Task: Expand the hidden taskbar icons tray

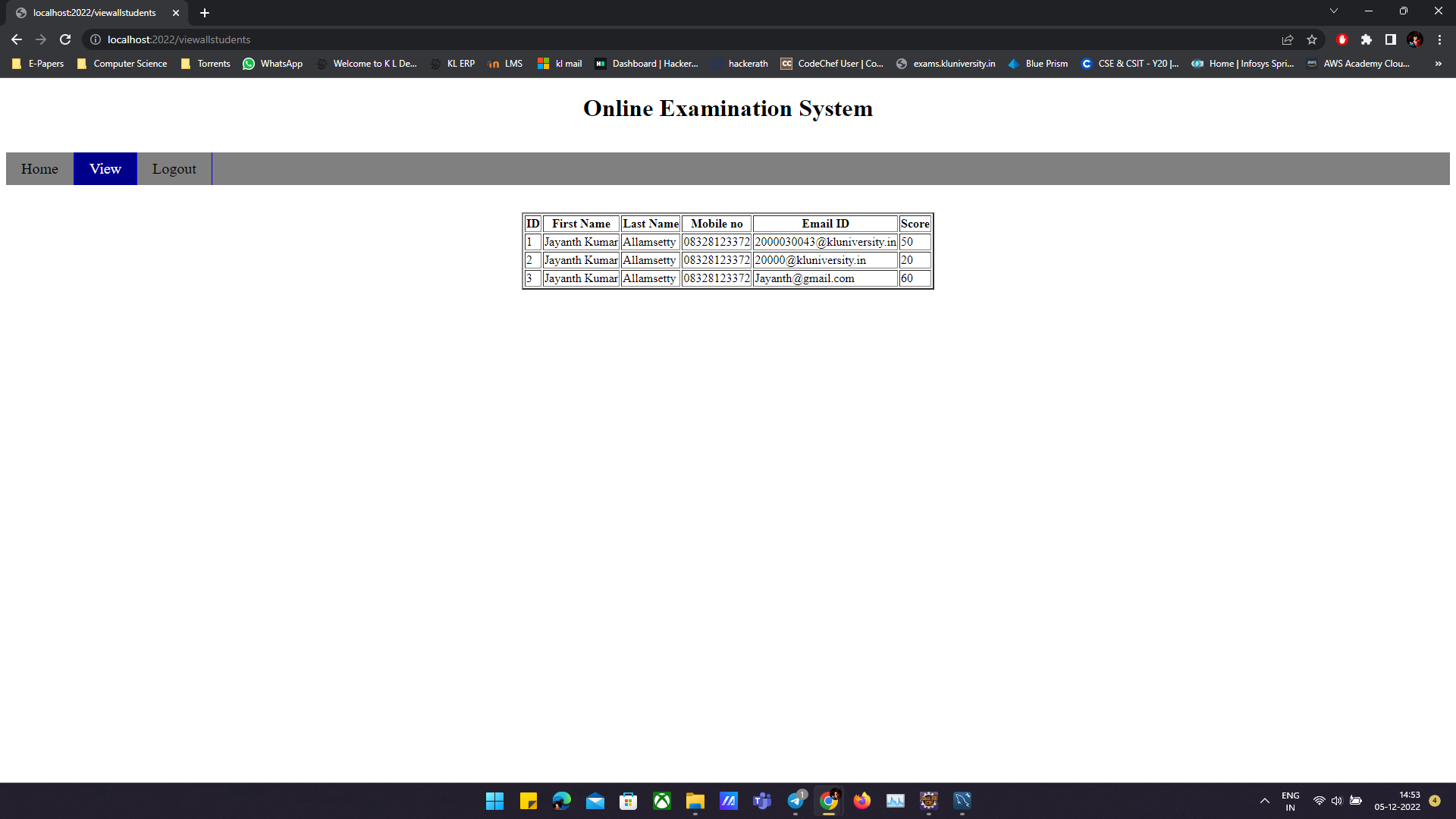Action: pyautogui.click(x=1264, y=800)
